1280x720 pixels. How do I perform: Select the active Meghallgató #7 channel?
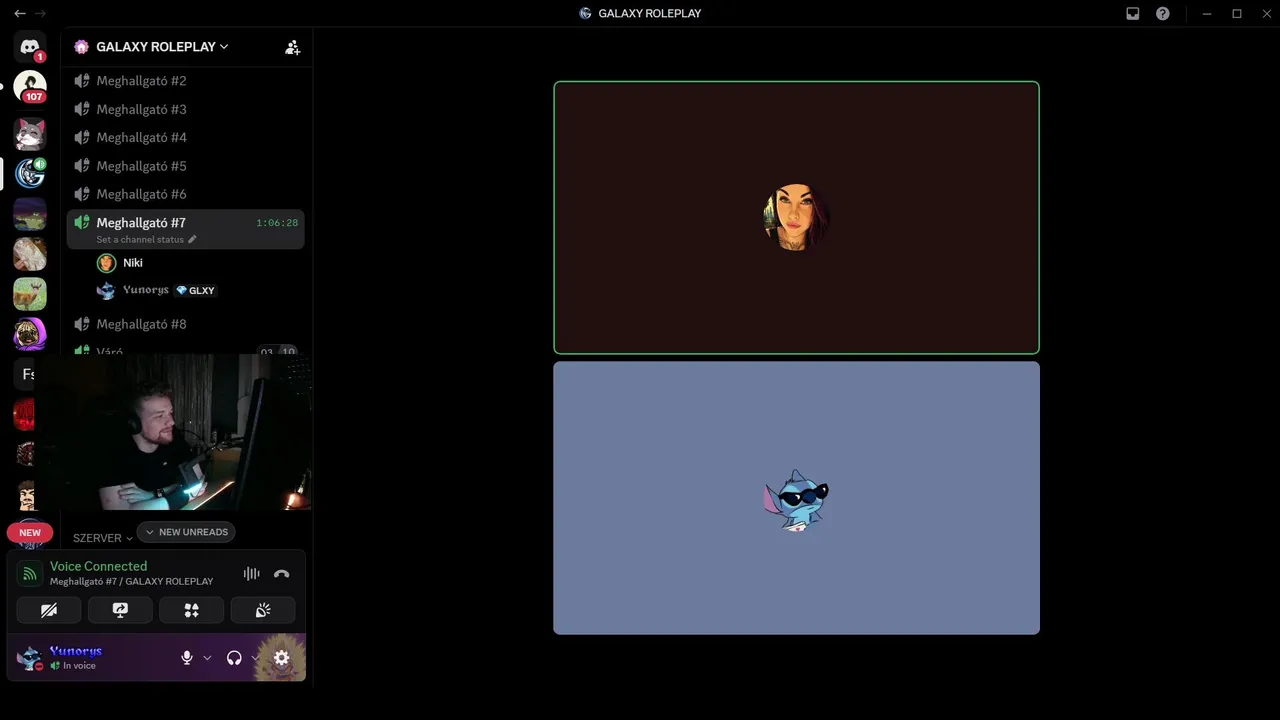(x=186, y=229)
